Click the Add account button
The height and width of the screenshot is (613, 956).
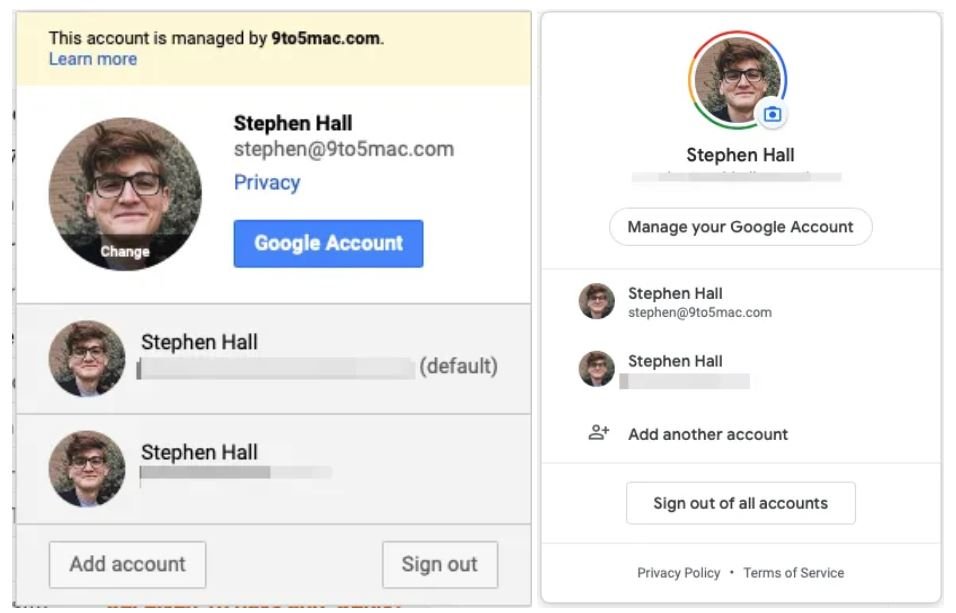127,564
